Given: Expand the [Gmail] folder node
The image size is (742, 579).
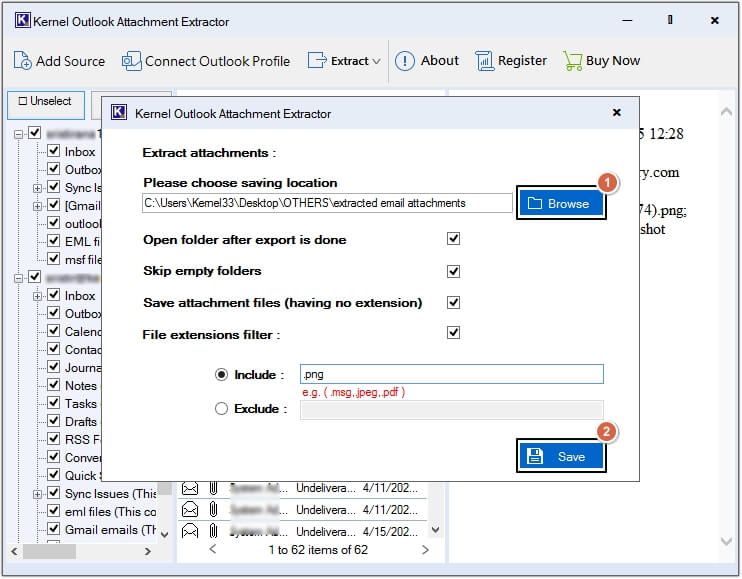Looking at the screenshot, I should pos(37,206).
